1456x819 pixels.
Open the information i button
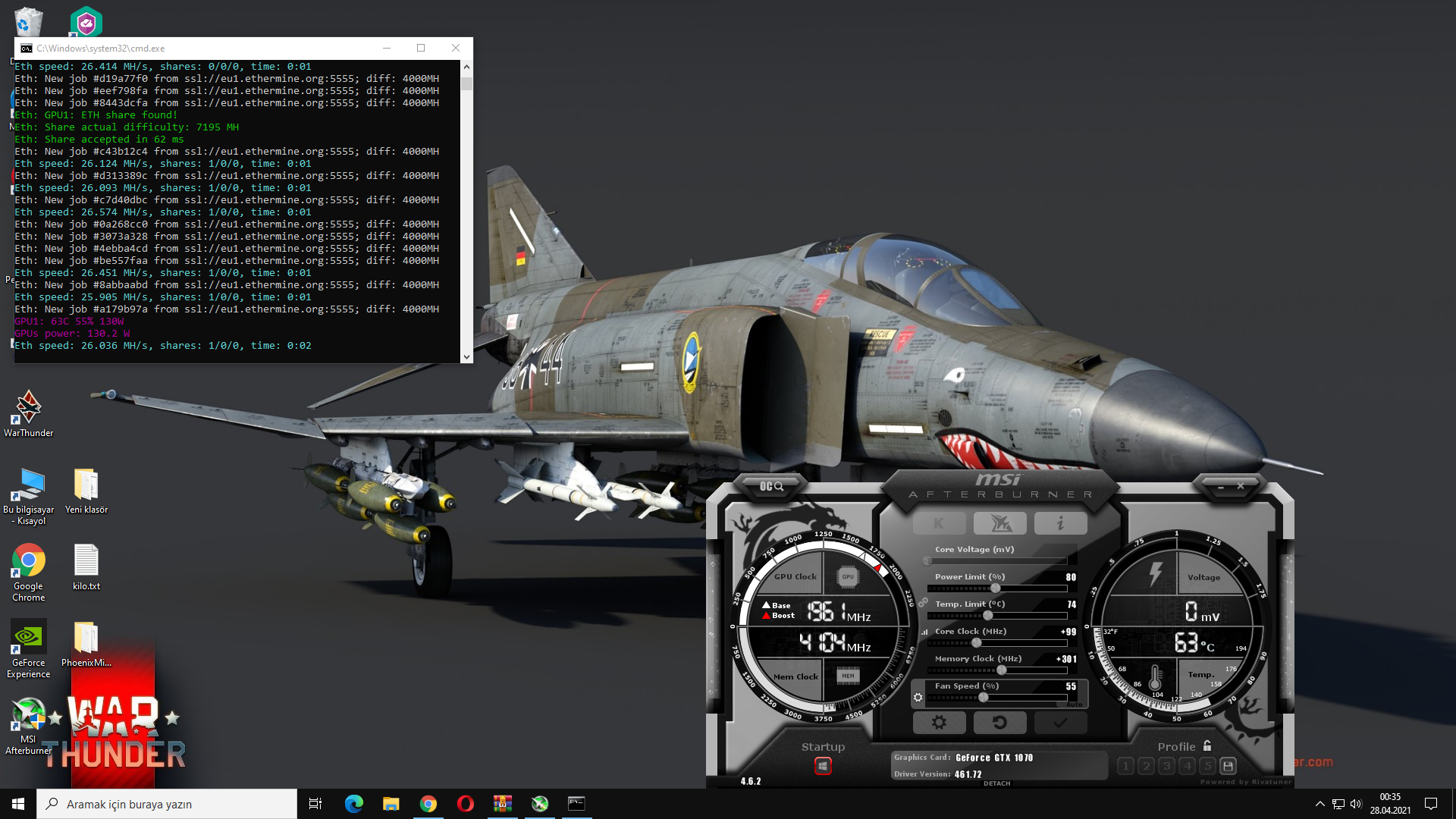pos(1060,523)
